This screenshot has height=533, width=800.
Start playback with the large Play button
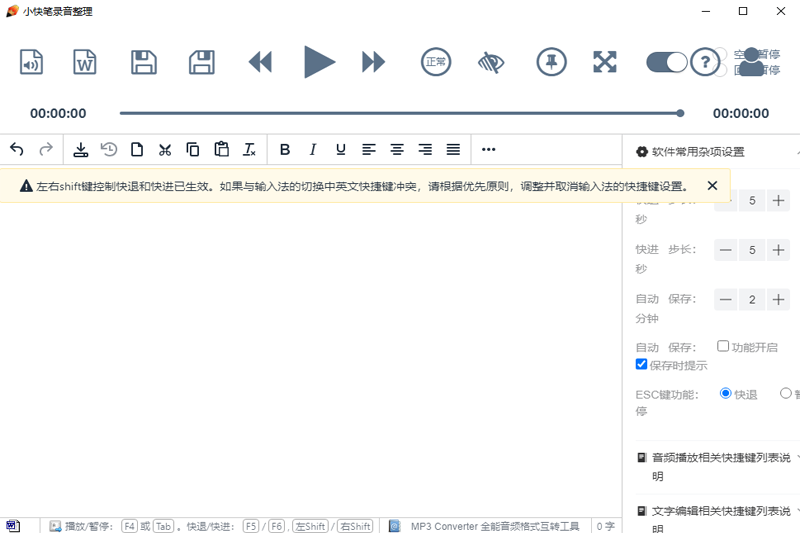[318, 62]
